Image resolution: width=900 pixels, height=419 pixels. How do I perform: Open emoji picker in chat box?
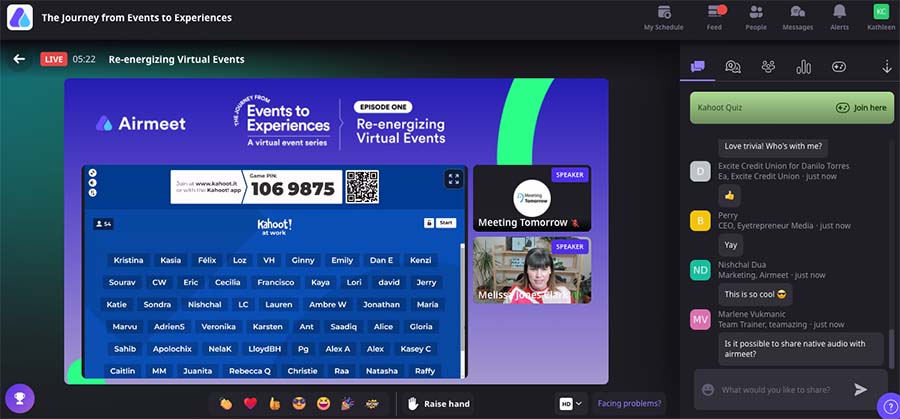click(708, 390)
